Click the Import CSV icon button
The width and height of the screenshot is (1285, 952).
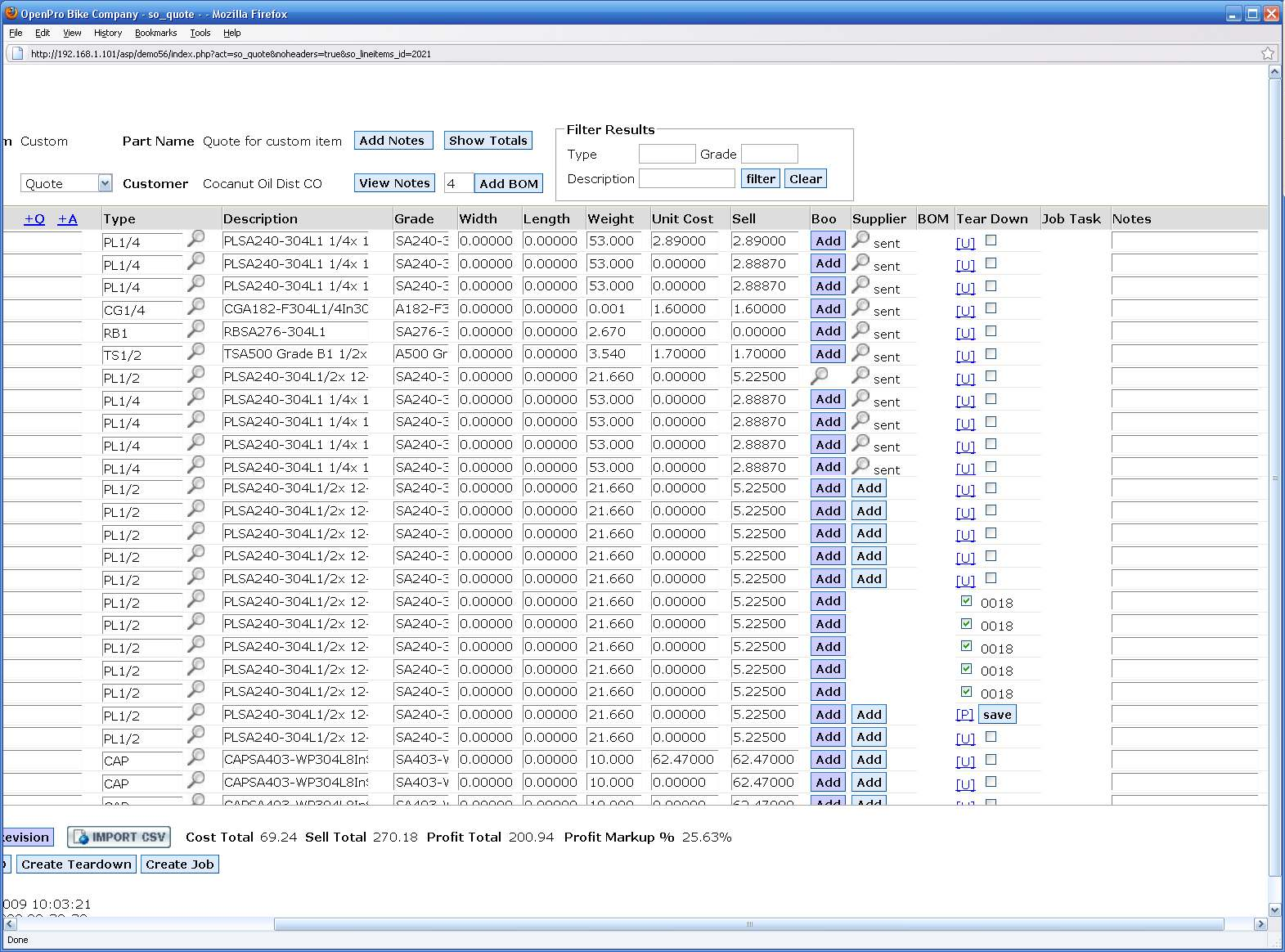click(x=119, y=837)
